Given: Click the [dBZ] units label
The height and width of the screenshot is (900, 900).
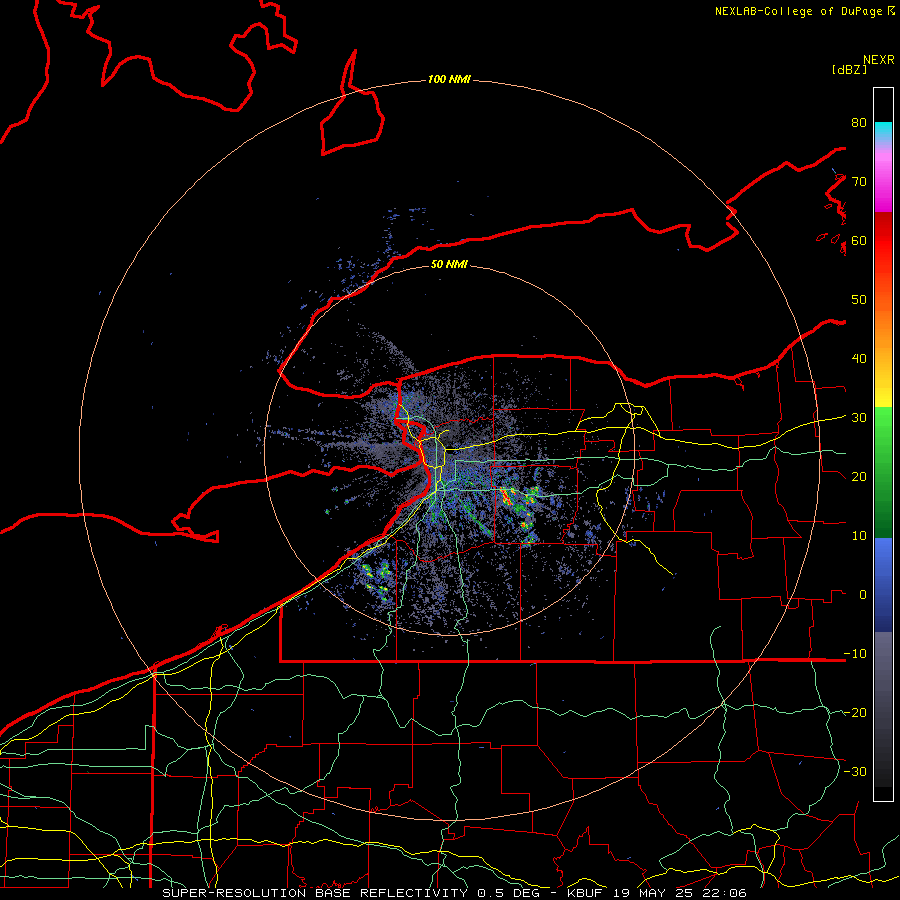Looking at the screenshot, I should point(849,69).
